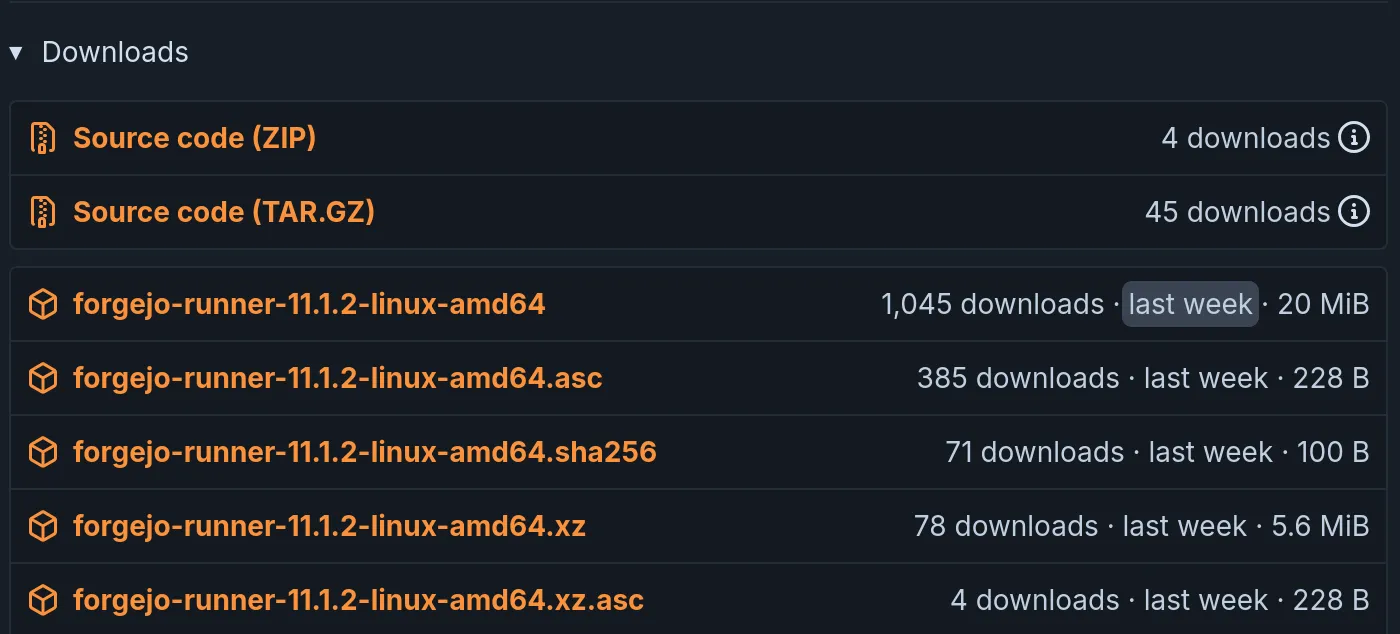Download the forgejo-runner-11.1.2-linux-amd64.sha256 checksum file
This screenshot has height=634, width=1400.
pos(365,452)
